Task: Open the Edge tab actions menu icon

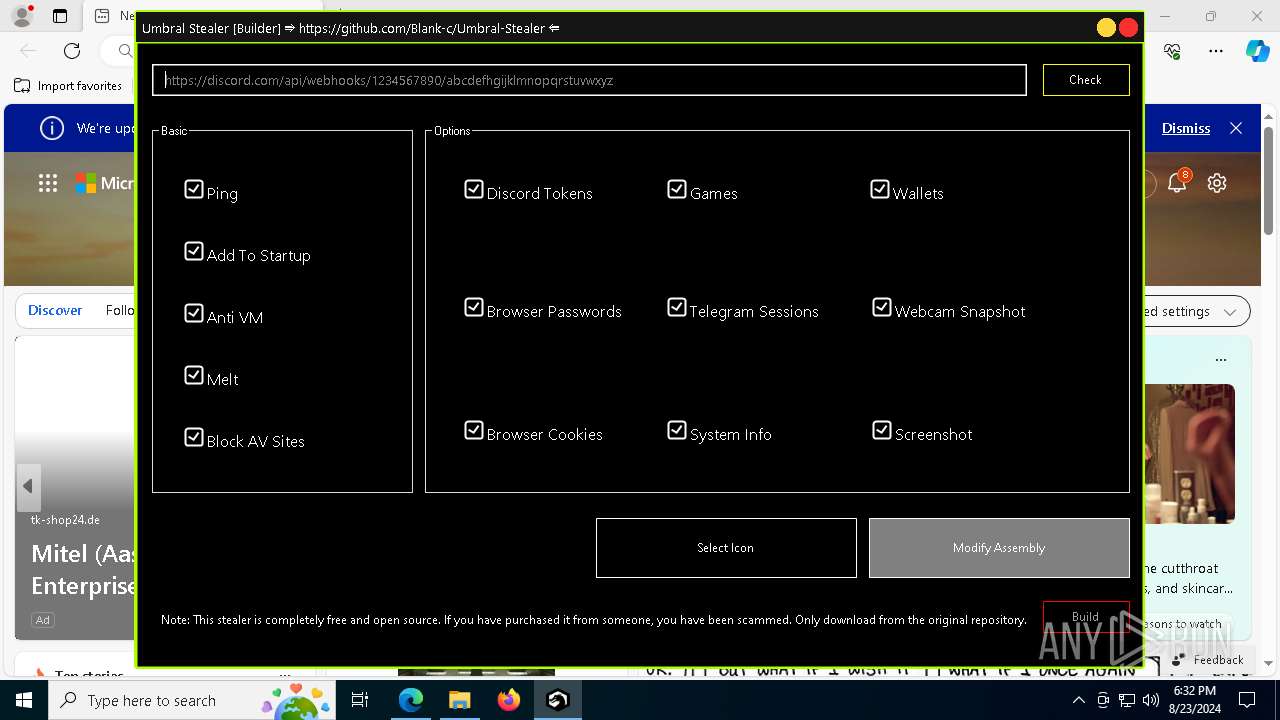Action: 60,16
